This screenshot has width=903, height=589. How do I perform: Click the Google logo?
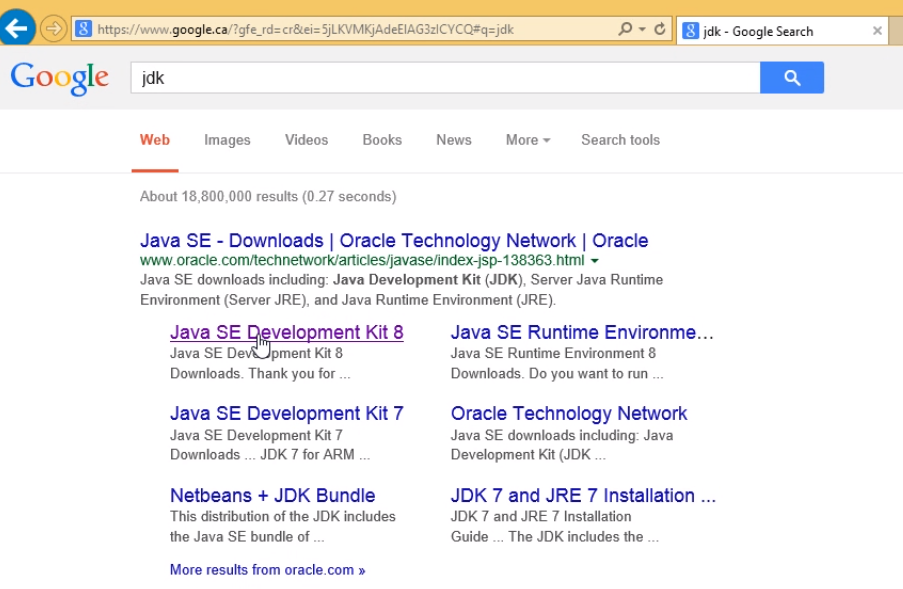(59, 78)
